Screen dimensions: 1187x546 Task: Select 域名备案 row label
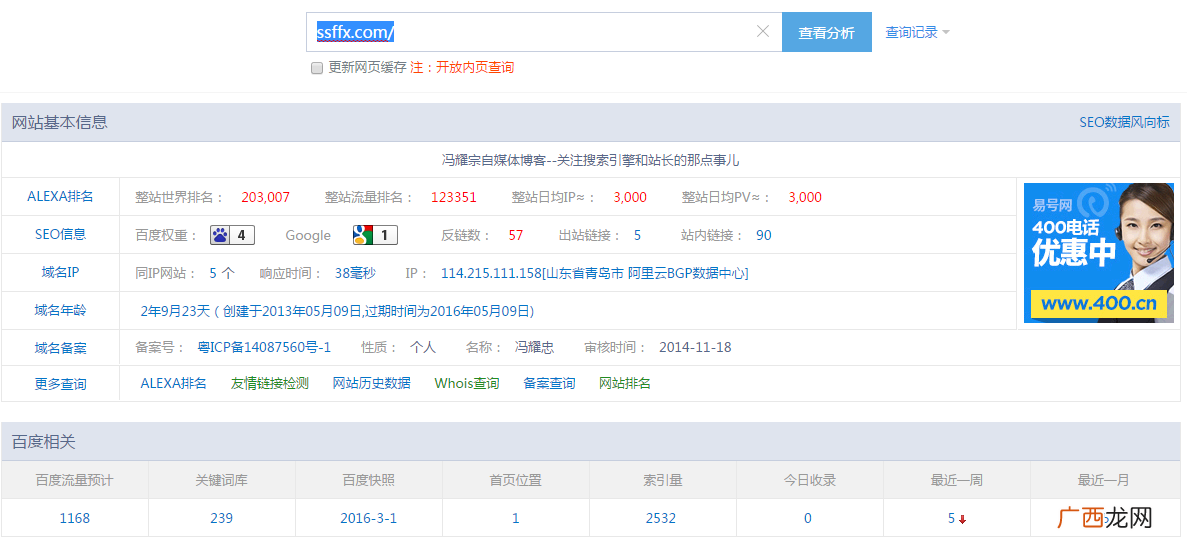pyautogui.click(x=61, y=348)
